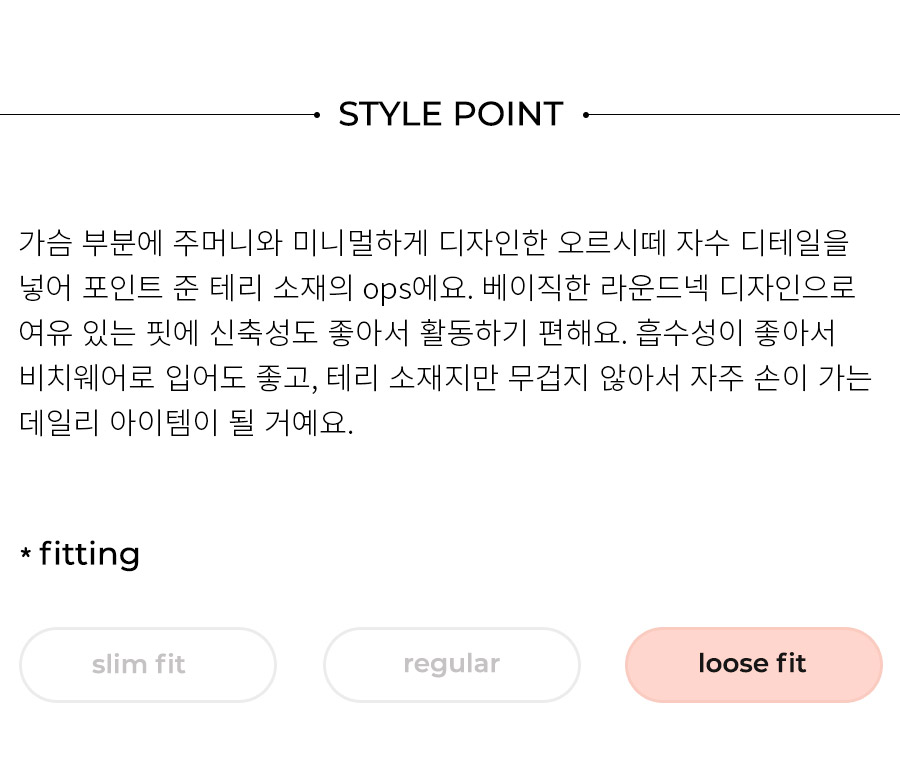900x784 pixels.
Task: Click the fitting label text
Action: pos(90,554)
